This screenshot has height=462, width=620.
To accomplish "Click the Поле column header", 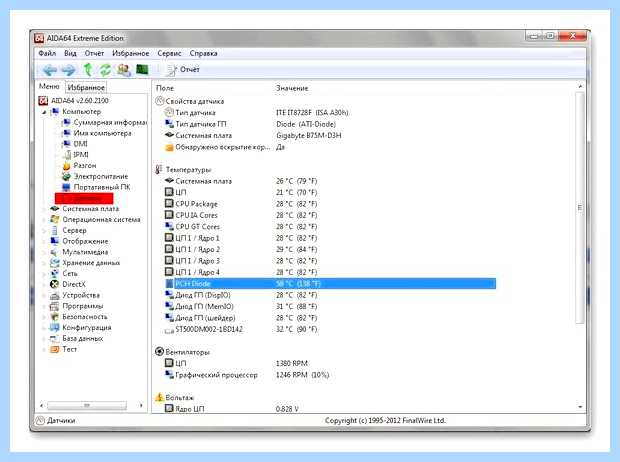I will (165, 88).
